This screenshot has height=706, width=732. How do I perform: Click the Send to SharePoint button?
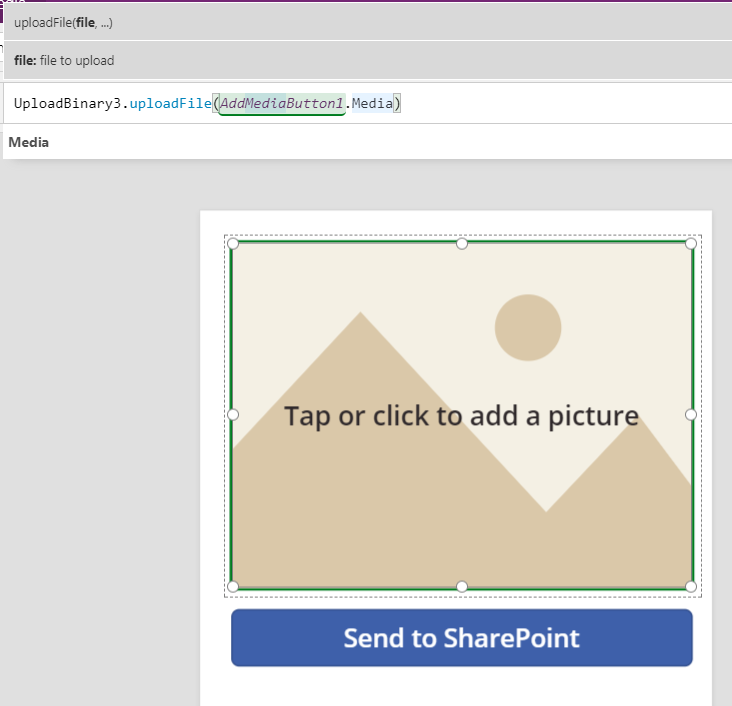[461, 638]
